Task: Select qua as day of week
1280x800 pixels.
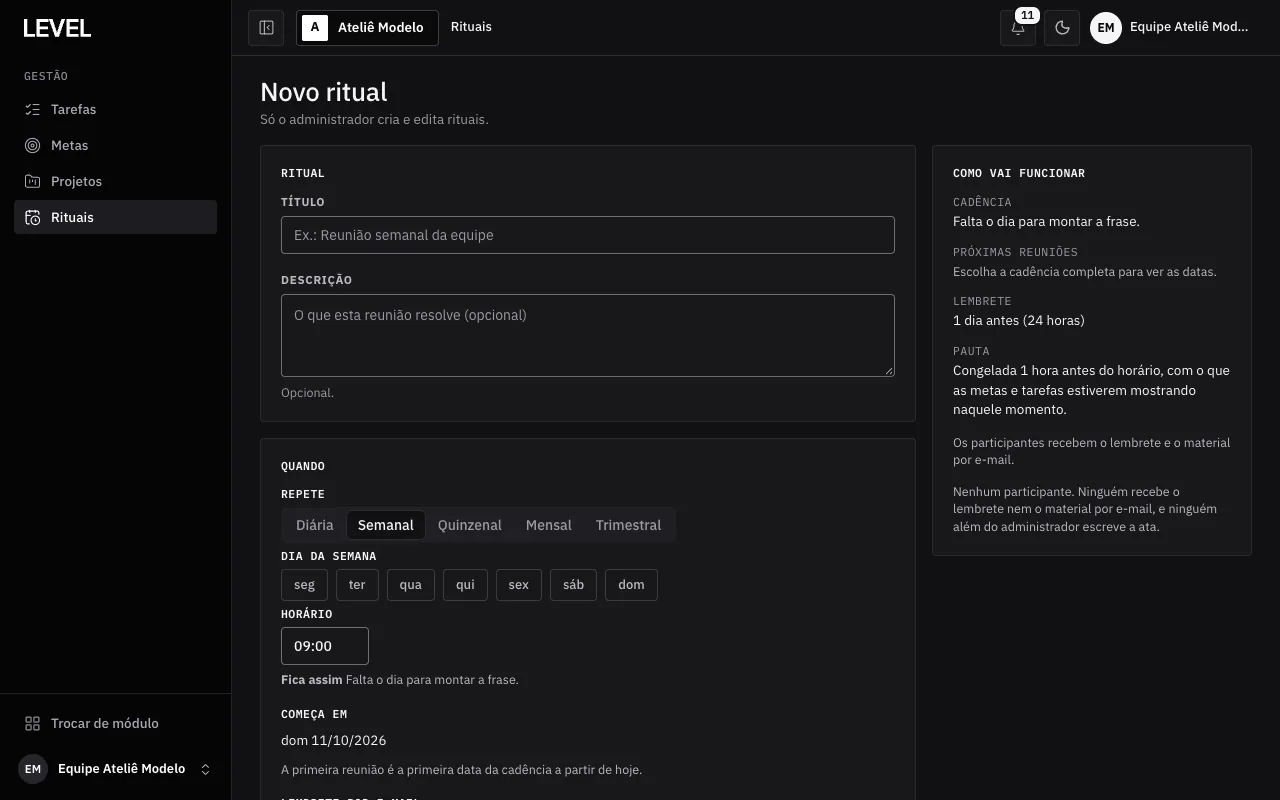Action: (411, 585)
